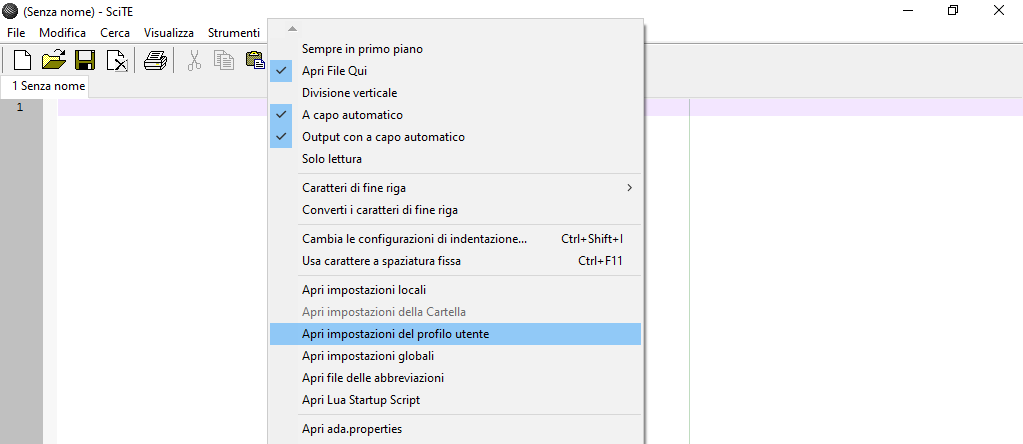The image size is (1023, 444).
Task: Click the Close document toolbar icon
Action: (117, 61)
